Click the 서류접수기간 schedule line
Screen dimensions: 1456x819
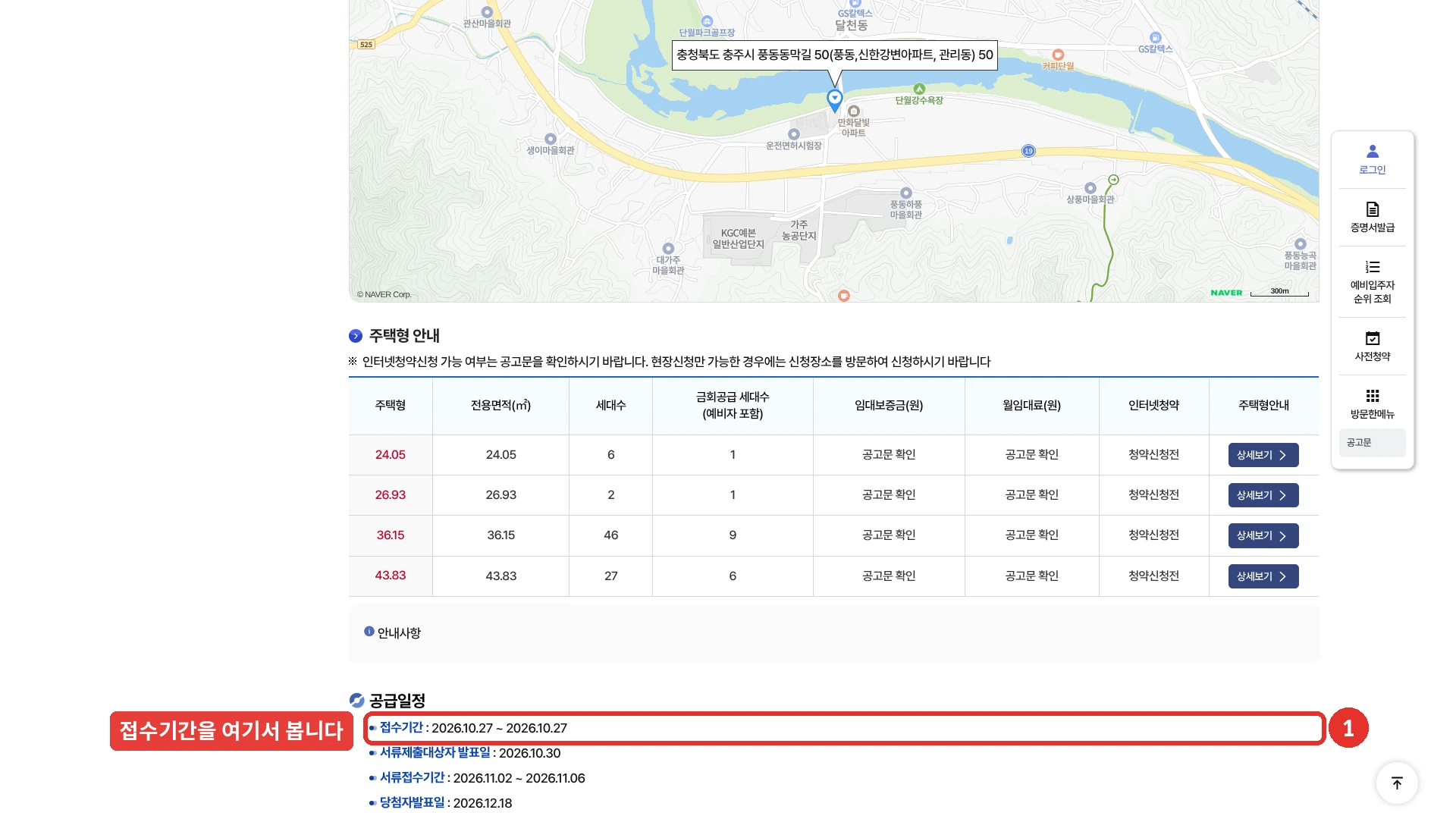pos(477,778)
